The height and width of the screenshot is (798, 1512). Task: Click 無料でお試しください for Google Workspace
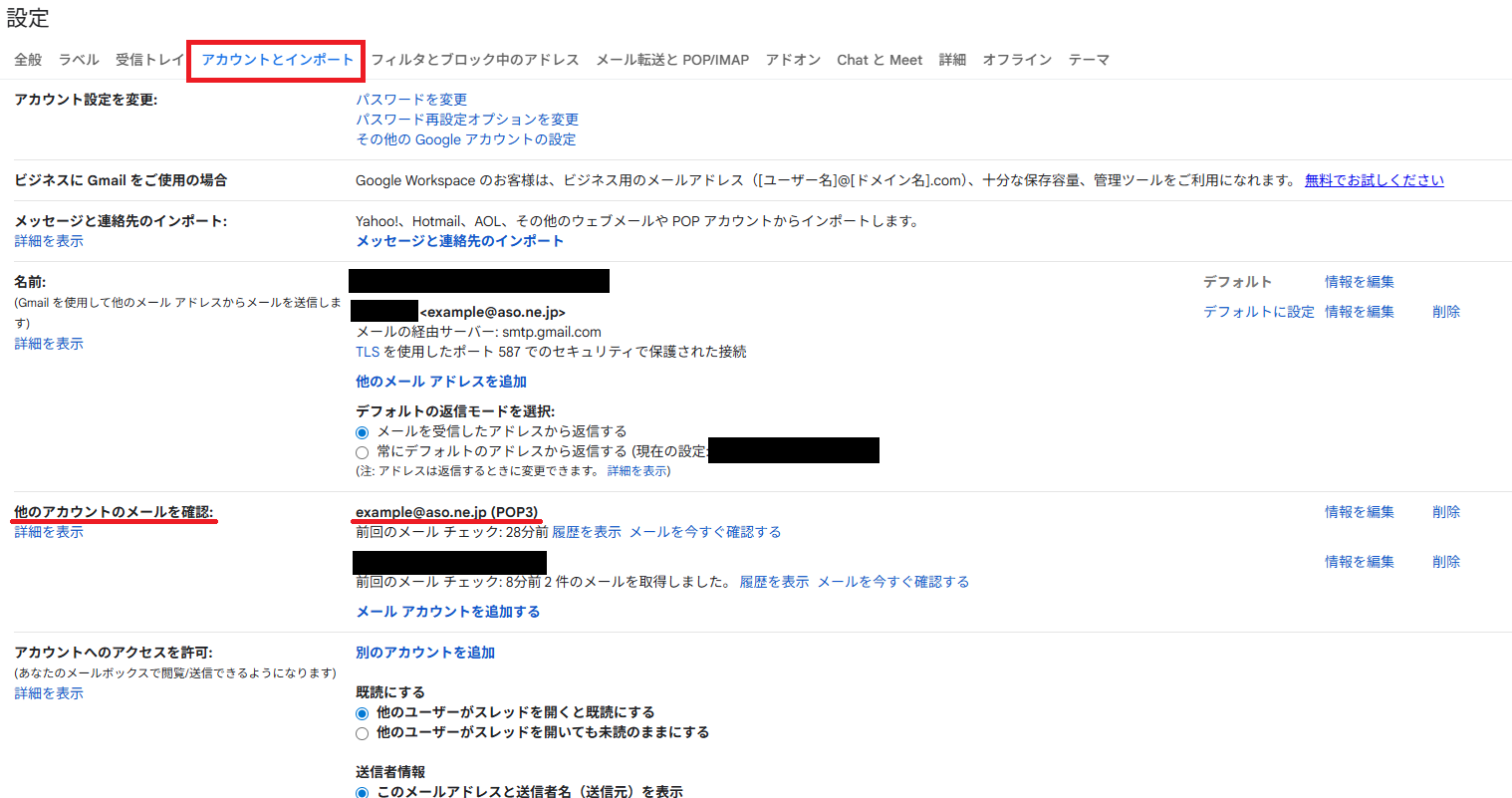pyautogui.click(x=1374, y=180)
